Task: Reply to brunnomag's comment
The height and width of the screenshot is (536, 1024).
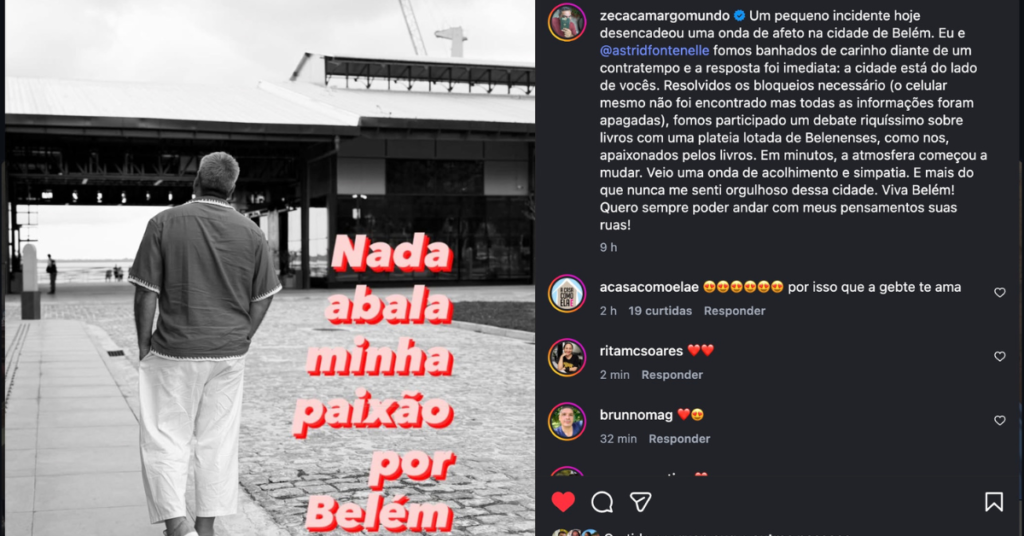Action: 679,439
